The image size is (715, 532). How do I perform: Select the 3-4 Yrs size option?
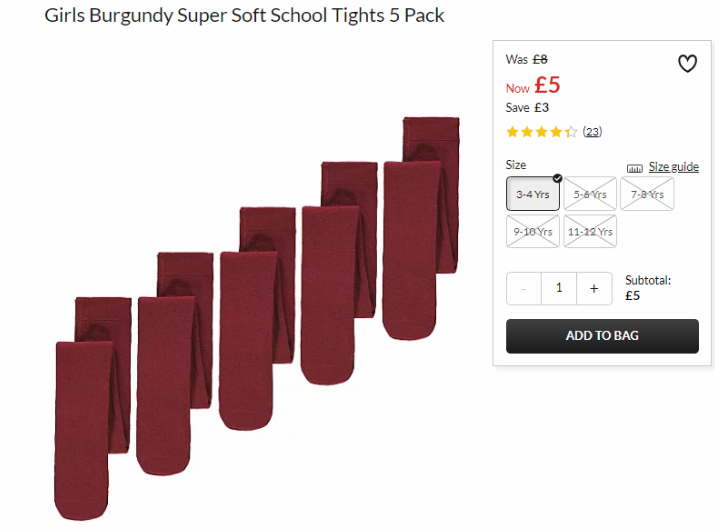click(533, 194)
